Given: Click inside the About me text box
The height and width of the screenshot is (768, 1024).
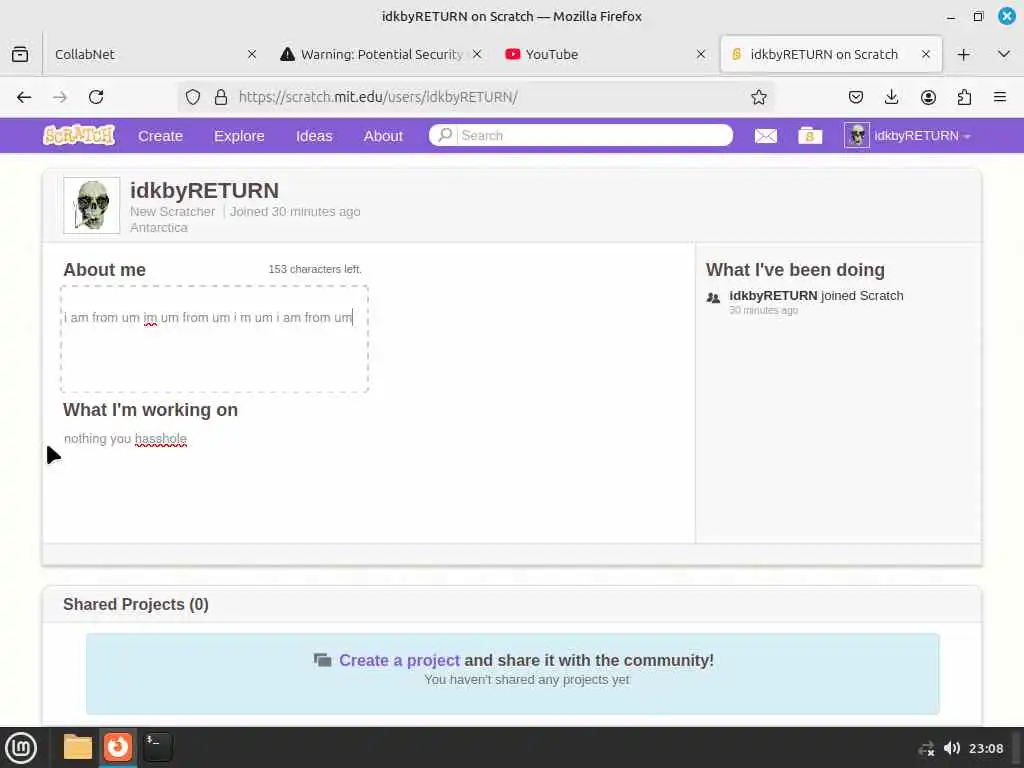Looking at the screenshot, I should coord(214,339).
